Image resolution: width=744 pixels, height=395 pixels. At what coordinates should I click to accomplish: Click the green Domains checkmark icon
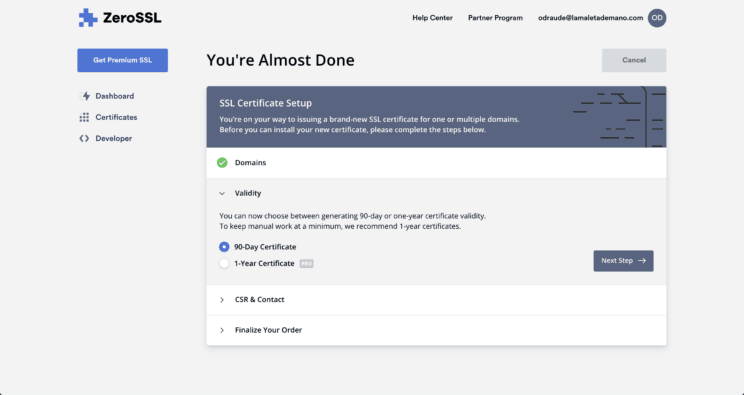[x=222, y=163]
